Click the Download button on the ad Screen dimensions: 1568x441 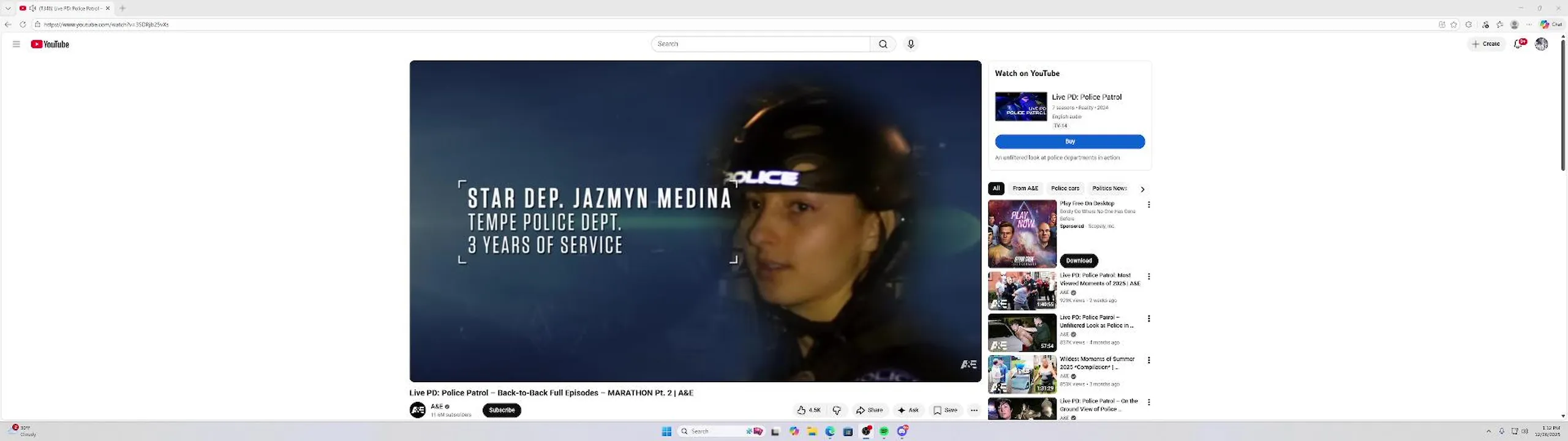1079,260
